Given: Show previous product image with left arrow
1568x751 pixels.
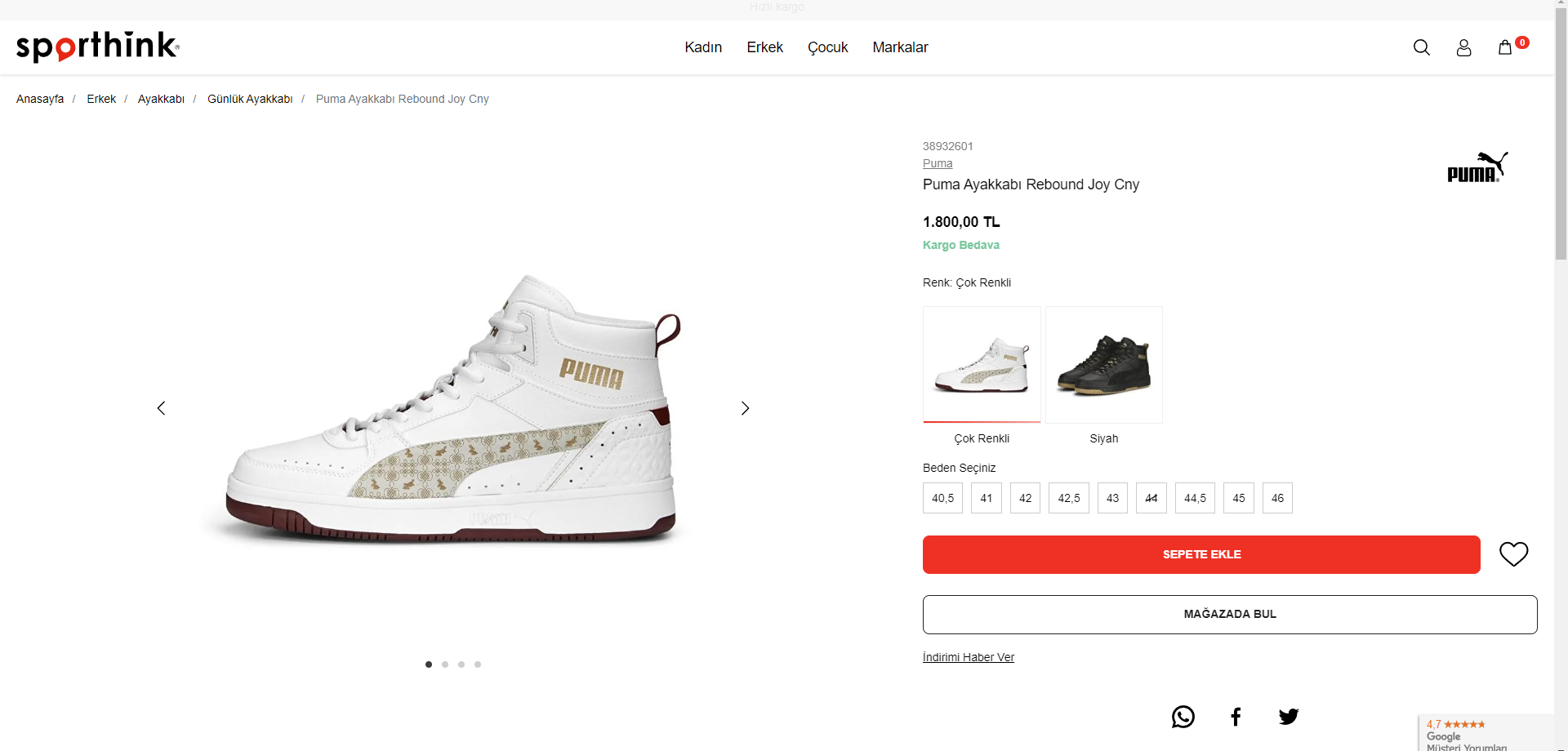Looking at the screenshot, I should [161, 408].
